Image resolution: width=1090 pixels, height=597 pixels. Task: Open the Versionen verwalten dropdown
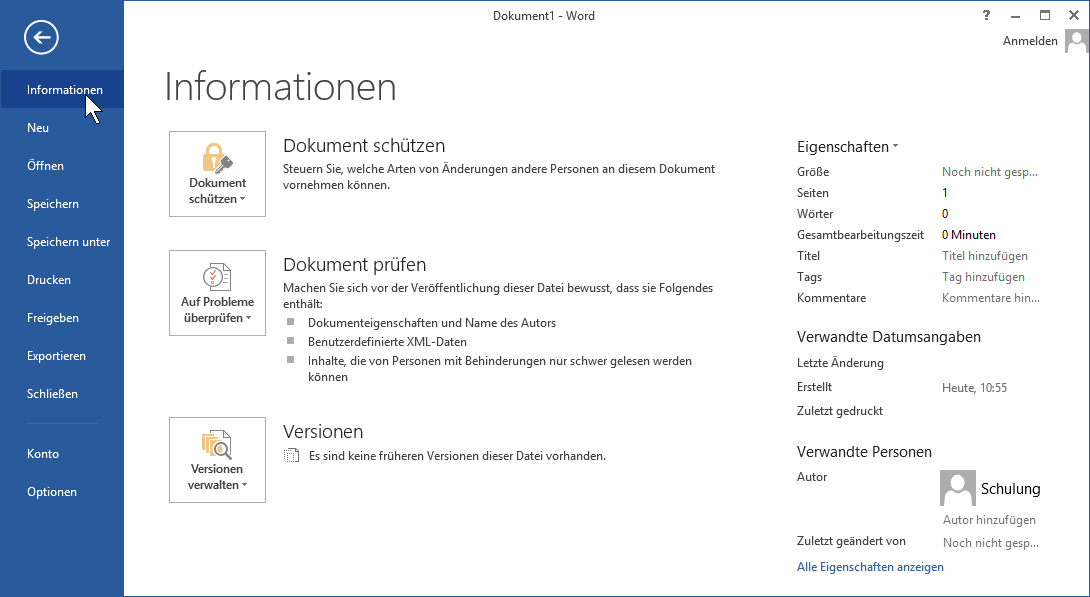(217, 476)
